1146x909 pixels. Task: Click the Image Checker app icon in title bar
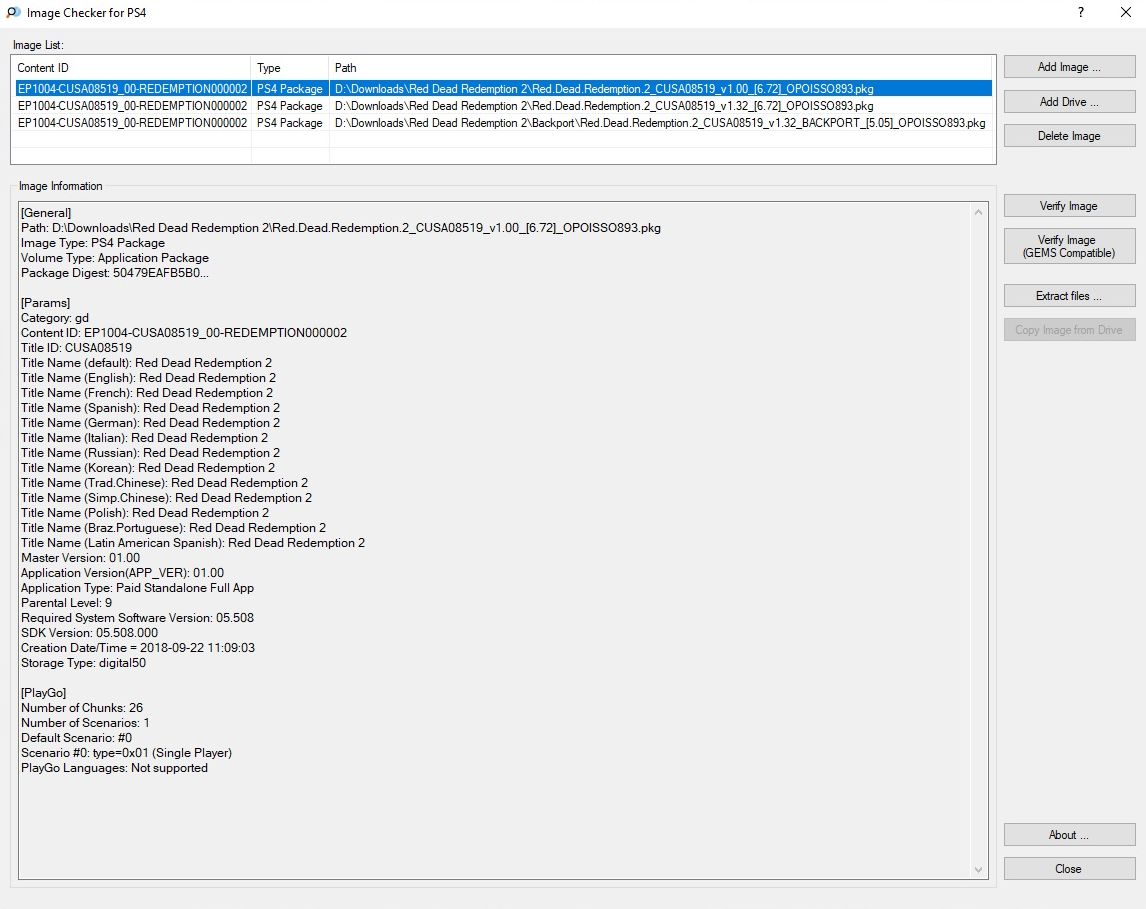coord(13,12)
